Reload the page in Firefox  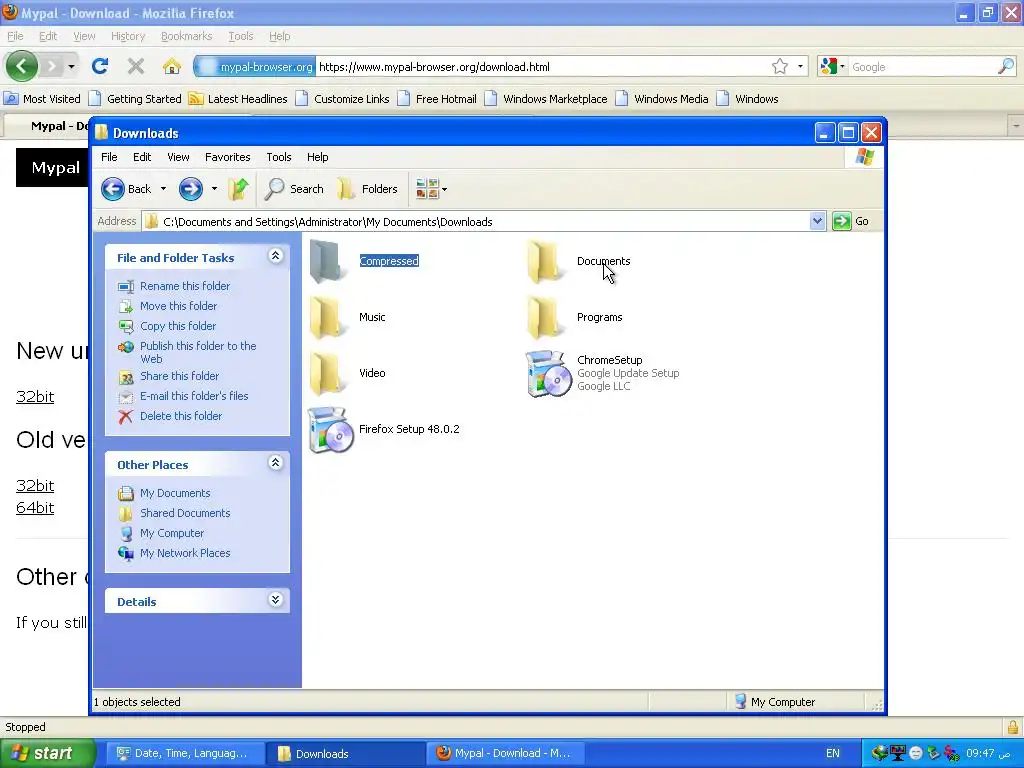point(100,66)
